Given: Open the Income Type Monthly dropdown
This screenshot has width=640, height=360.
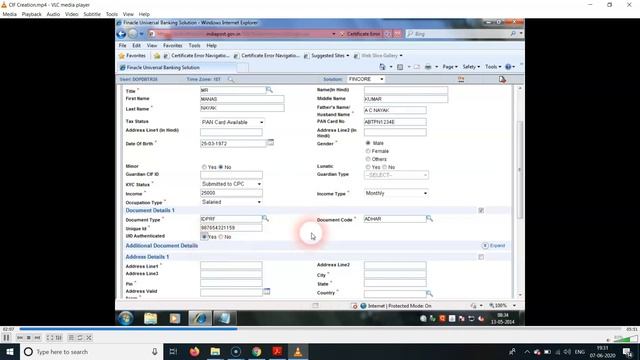Looking at the screenshot, I should click(x=396, y=193).
